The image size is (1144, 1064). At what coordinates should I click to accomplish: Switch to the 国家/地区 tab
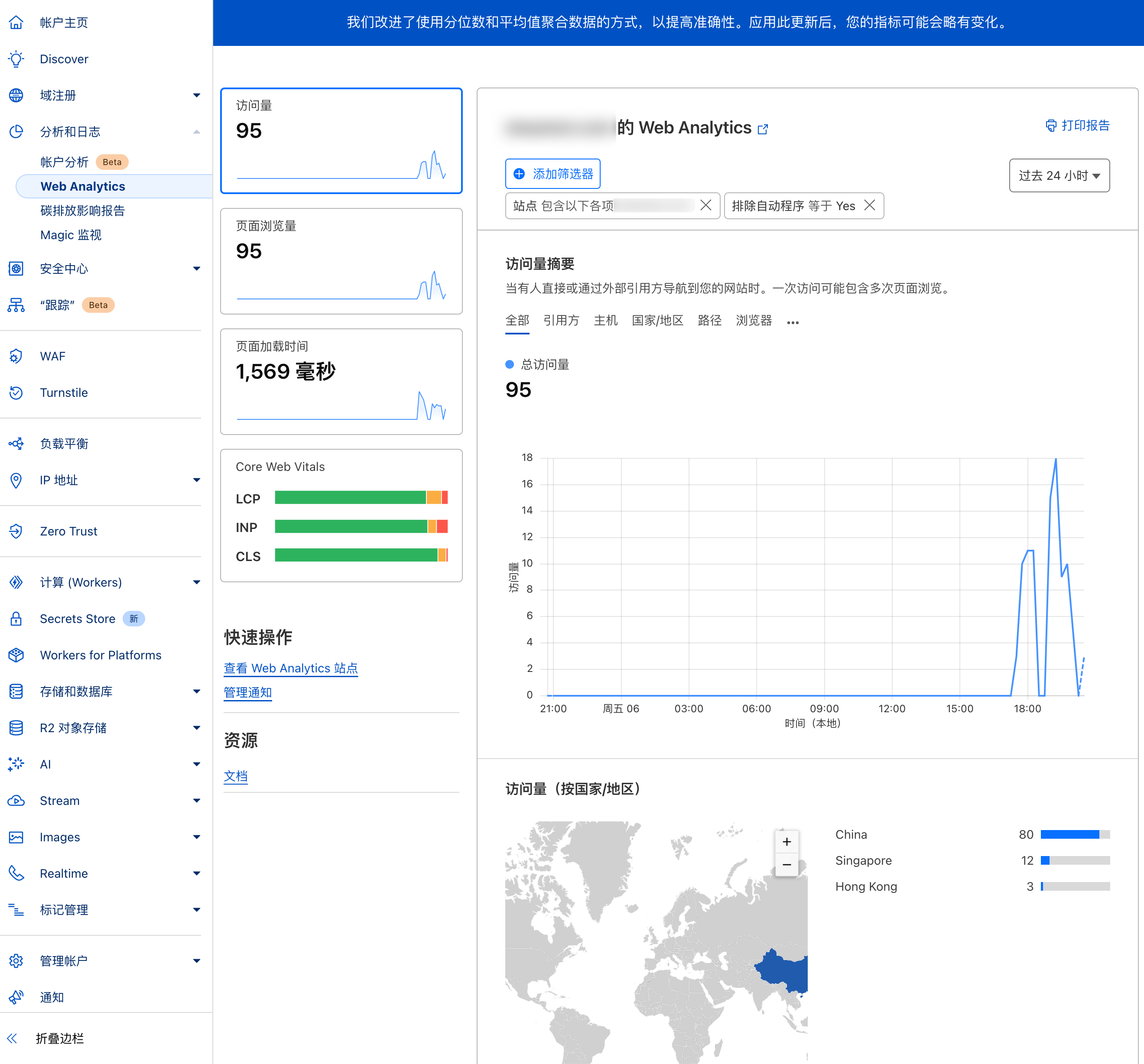click(657, 321)
